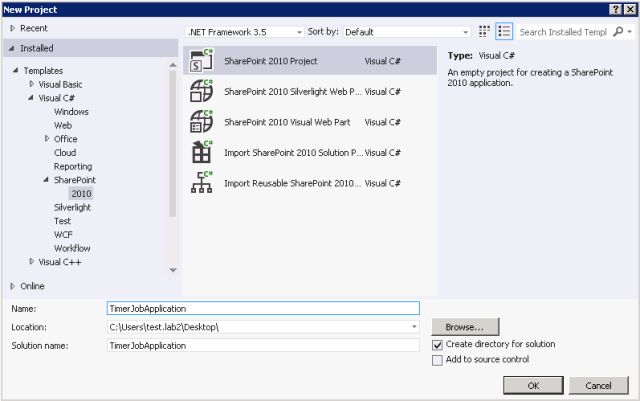Open the Sort by Default dropdown
The height and width of the screenshot is (401, 640).
point(407,32)
